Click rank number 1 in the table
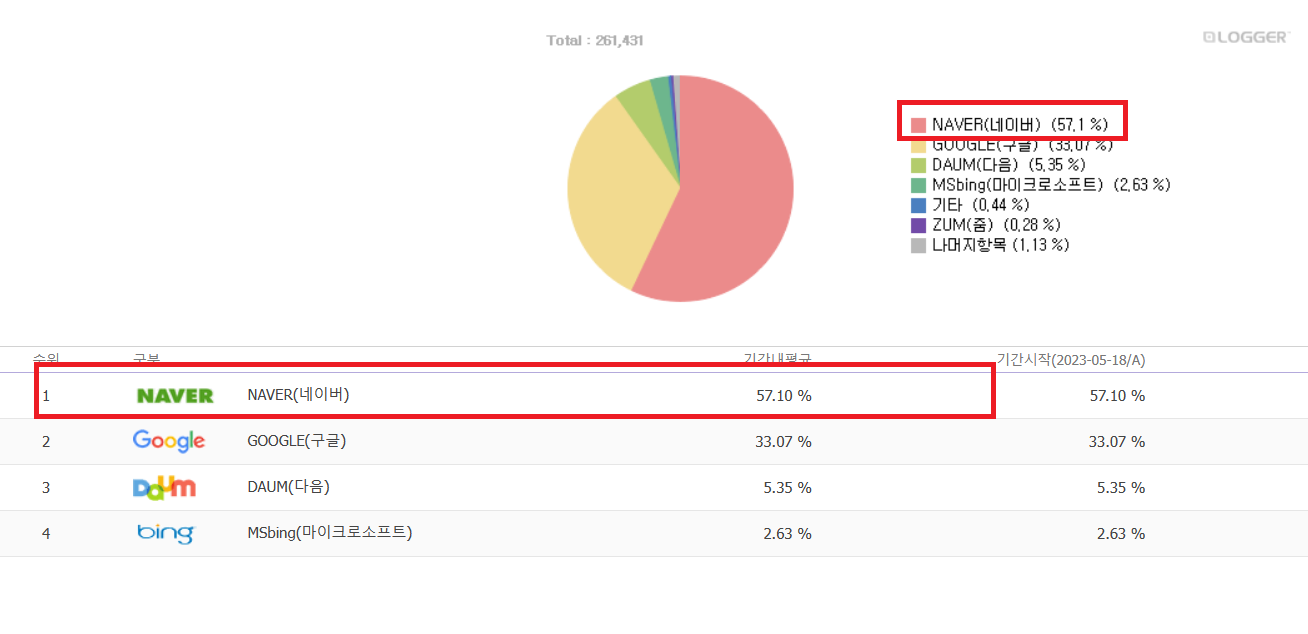1308x634 pixels. click(x=46, y=396)
